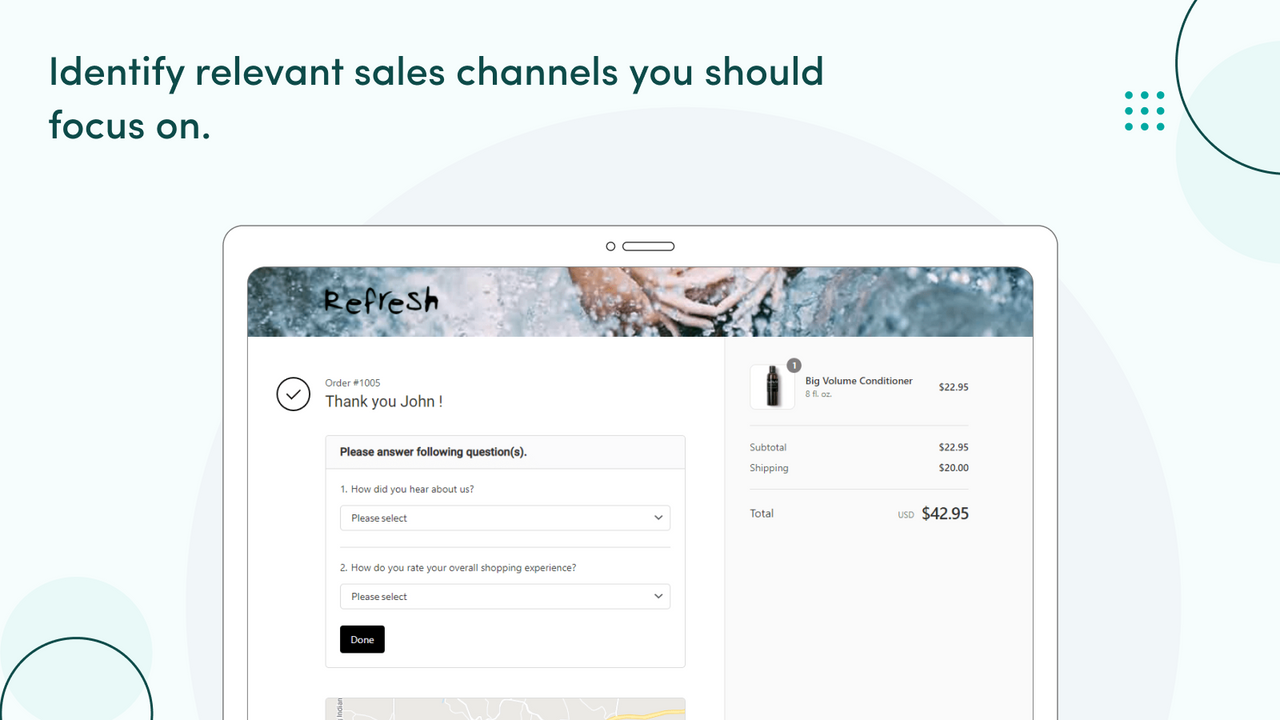This screenshot has width=1280, height=720.
Task: Click the teal dots graphic top right
Action: 1144,111
